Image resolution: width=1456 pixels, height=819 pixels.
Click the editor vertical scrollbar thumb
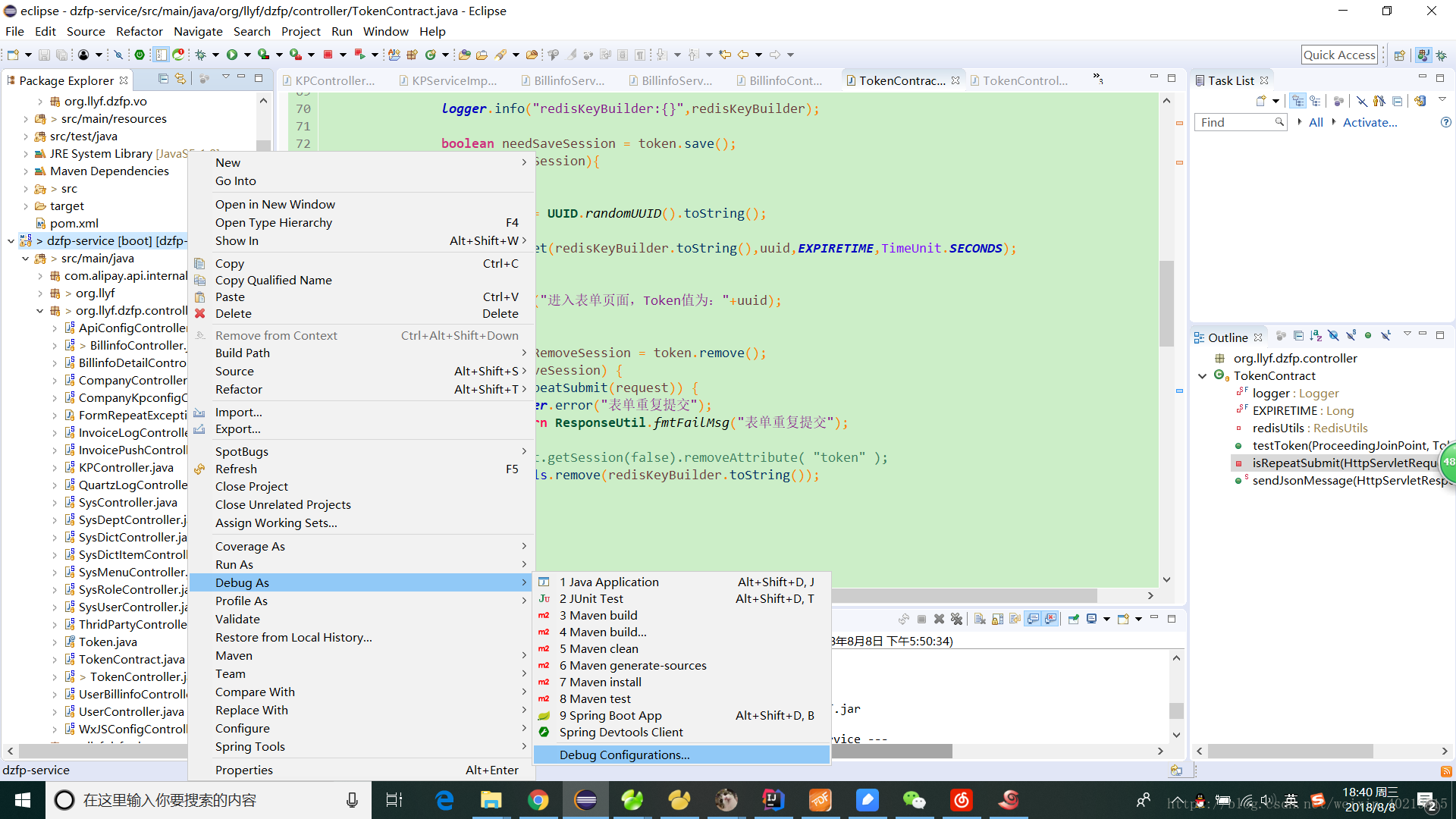click(1166, 303)
